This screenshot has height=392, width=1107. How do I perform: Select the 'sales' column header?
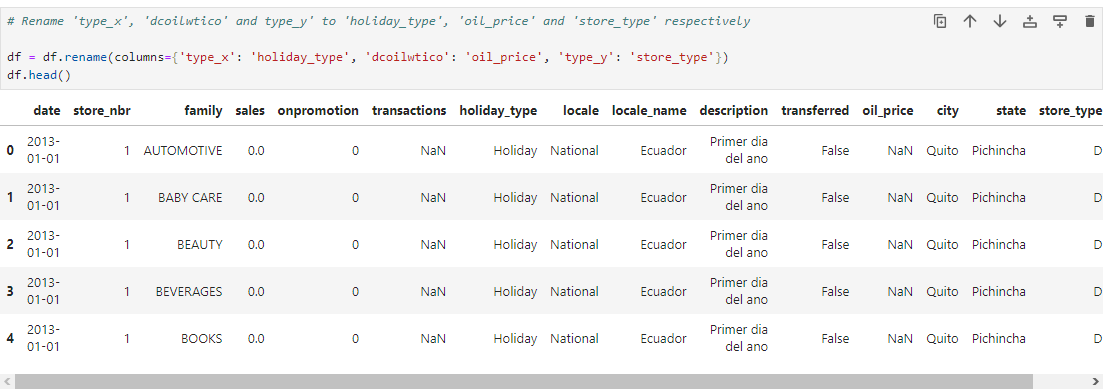[250, 110]
